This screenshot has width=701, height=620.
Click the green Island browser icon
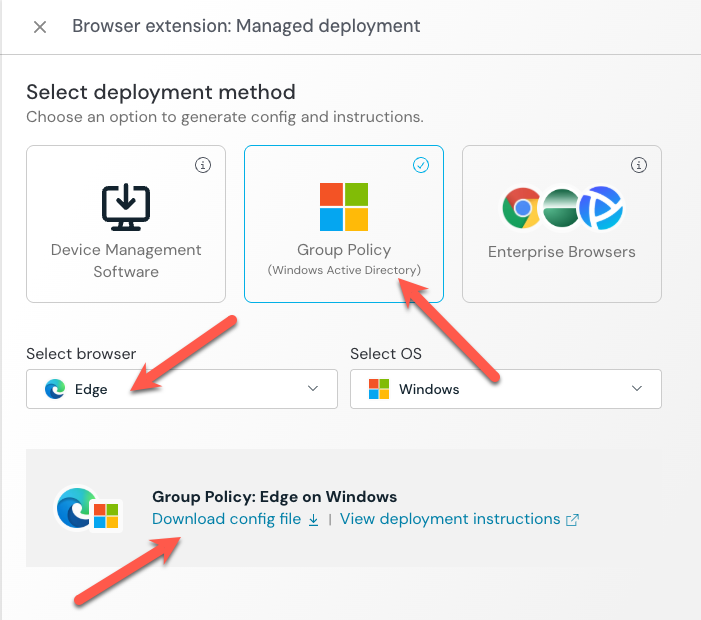click(x=562, y=208)
